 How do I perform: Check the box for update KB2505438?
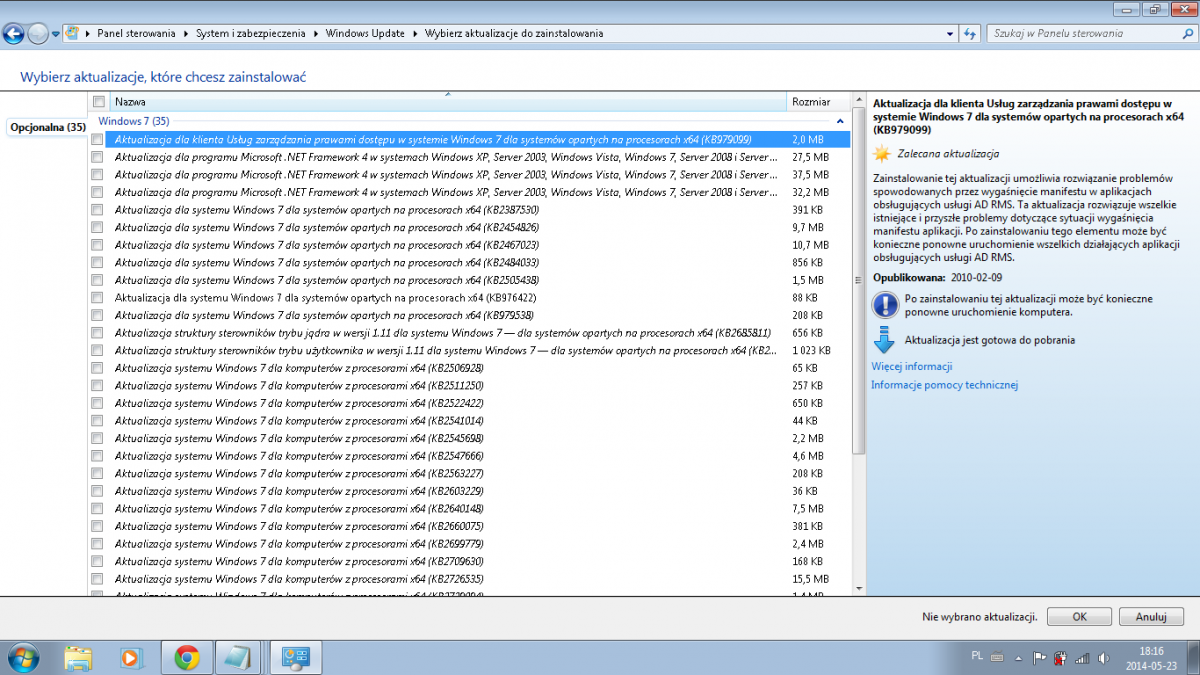97,280
